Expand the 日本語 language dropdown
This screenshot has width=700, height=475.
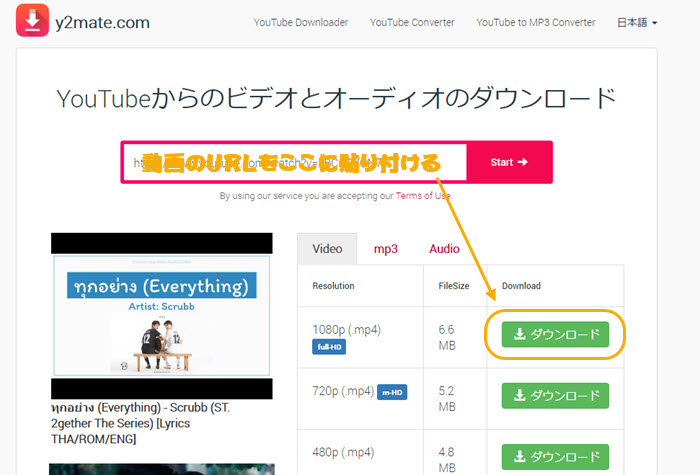click(637, 22)
